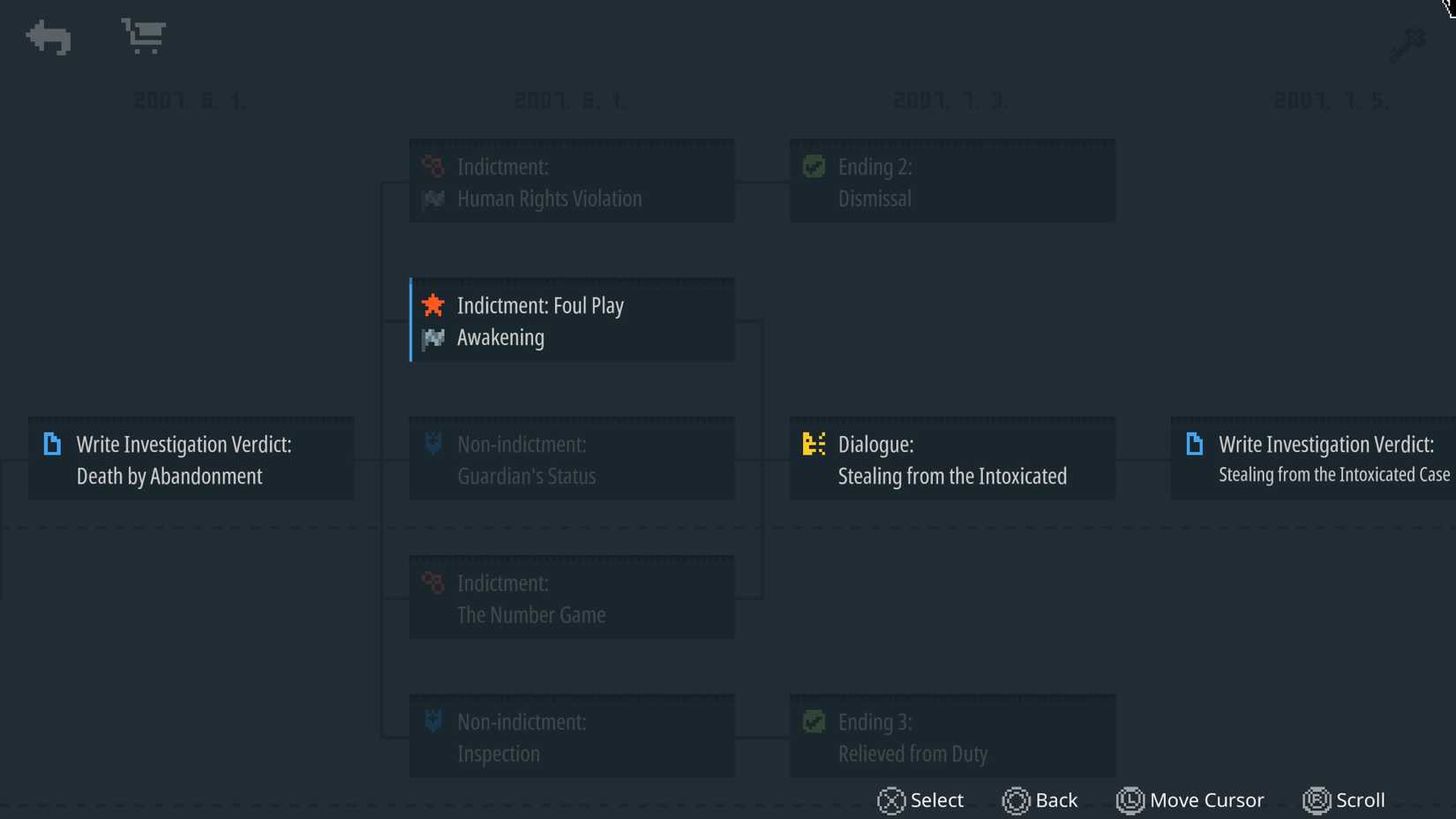Click the flag icon beside Awakening
The image size is (1456, 819).
point(433,338)
